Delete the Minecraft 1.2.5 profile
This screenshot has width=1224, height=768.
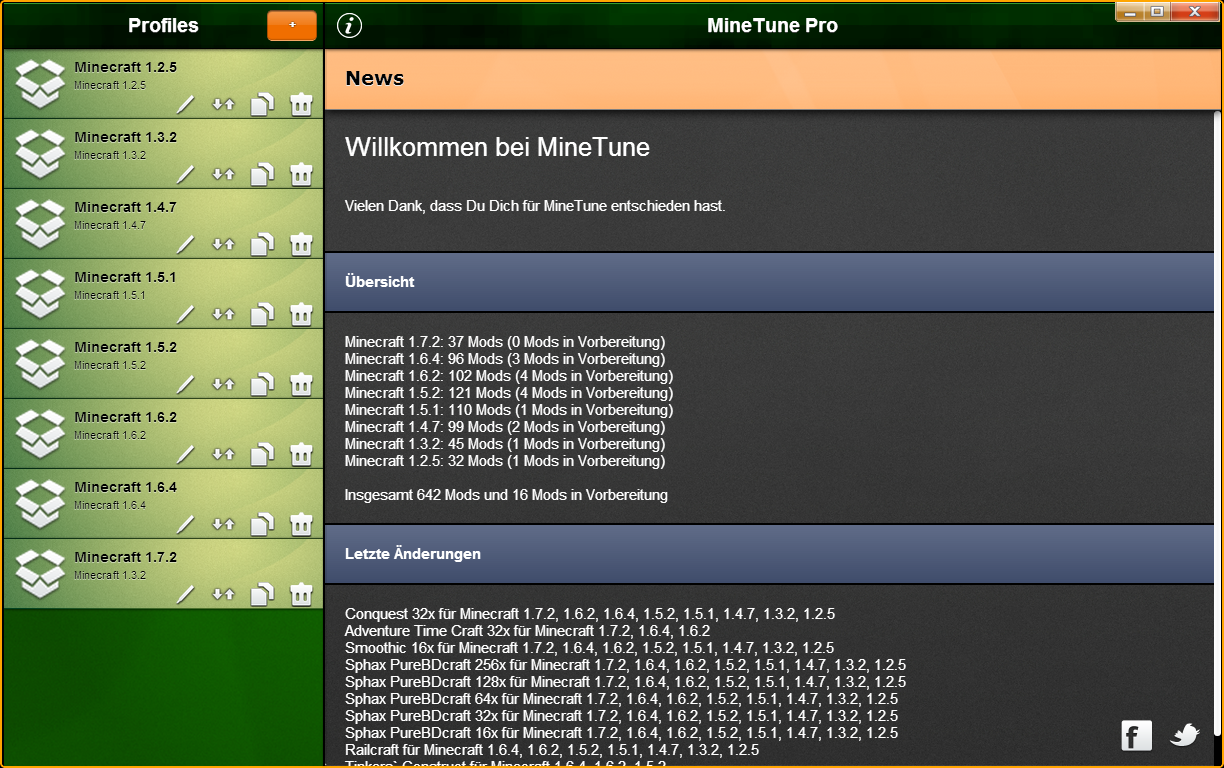pyautogui.click(x=301, y=104)
